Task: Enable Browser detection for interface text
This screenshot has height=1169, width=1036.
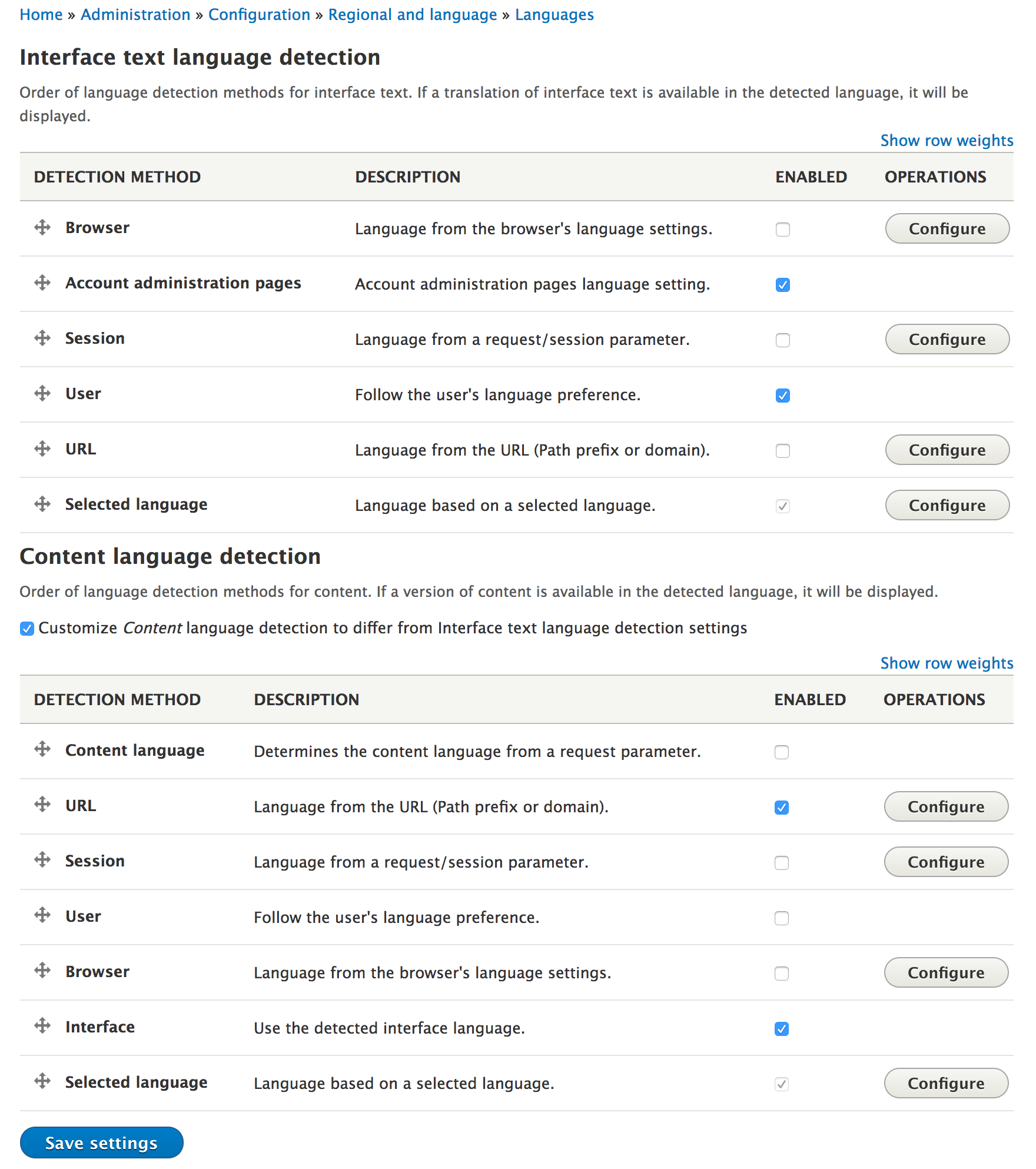Action: click(x=783, y=230)
